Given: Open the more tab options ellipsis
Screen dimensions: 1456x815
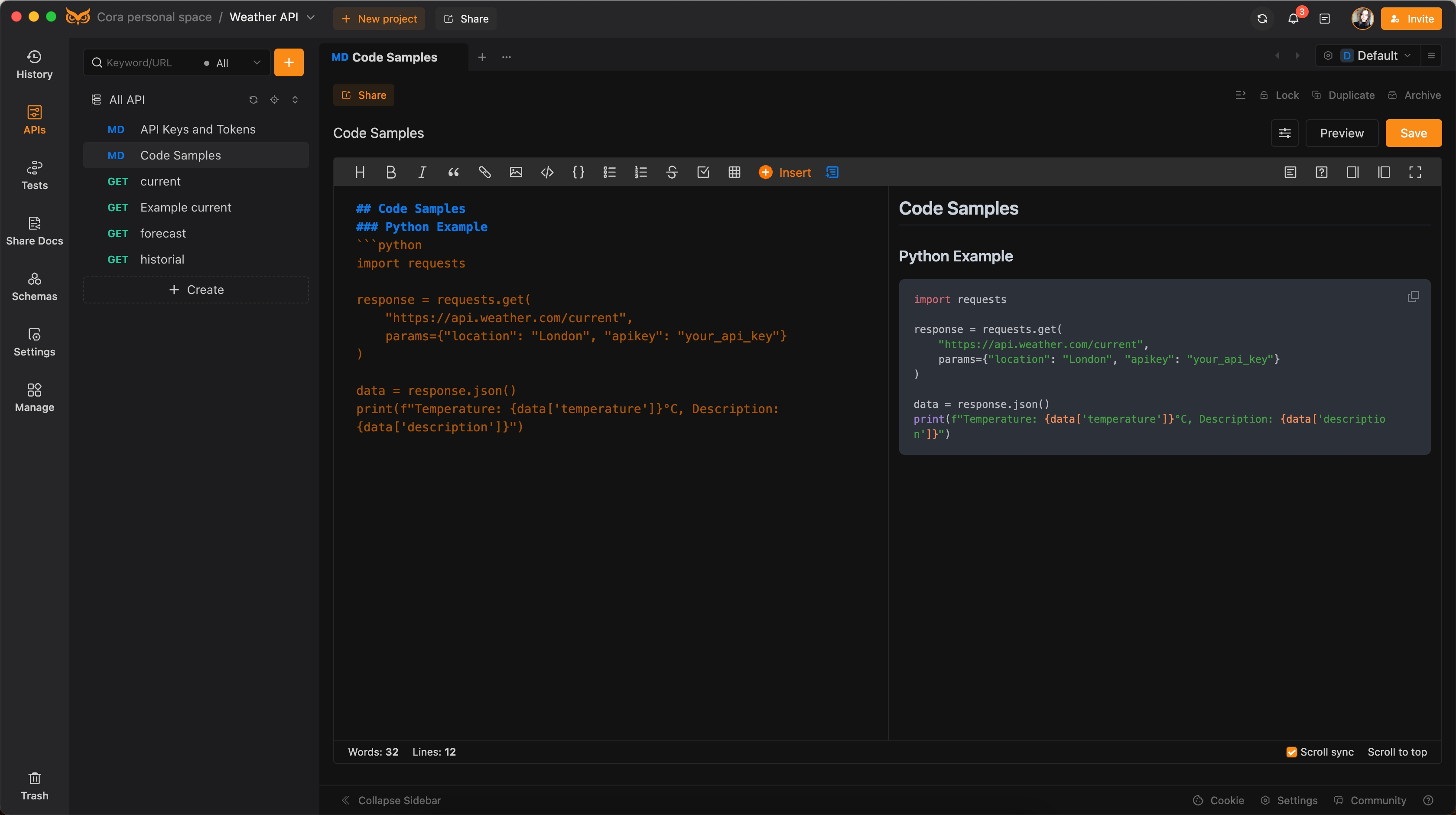Looking at the screenshot, I should point(507,57).
